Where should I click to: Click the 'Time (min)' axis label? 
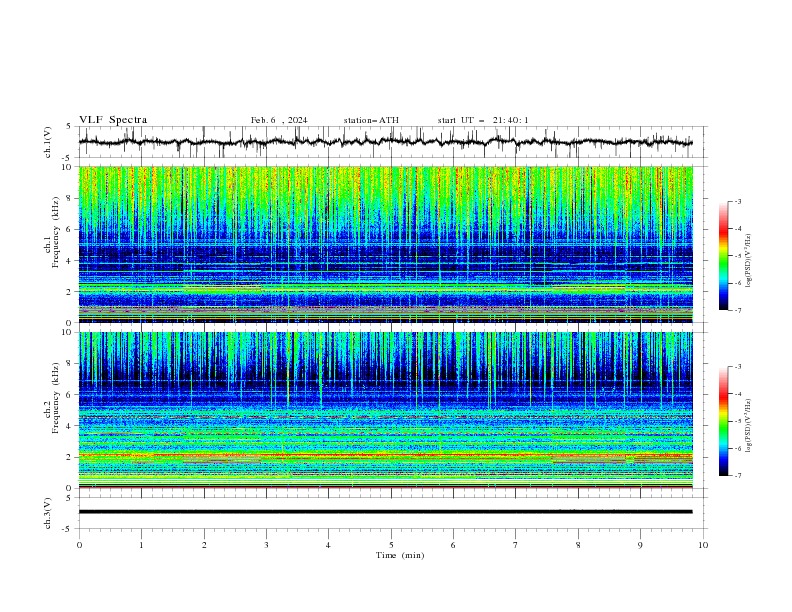(x=400, y=555)
